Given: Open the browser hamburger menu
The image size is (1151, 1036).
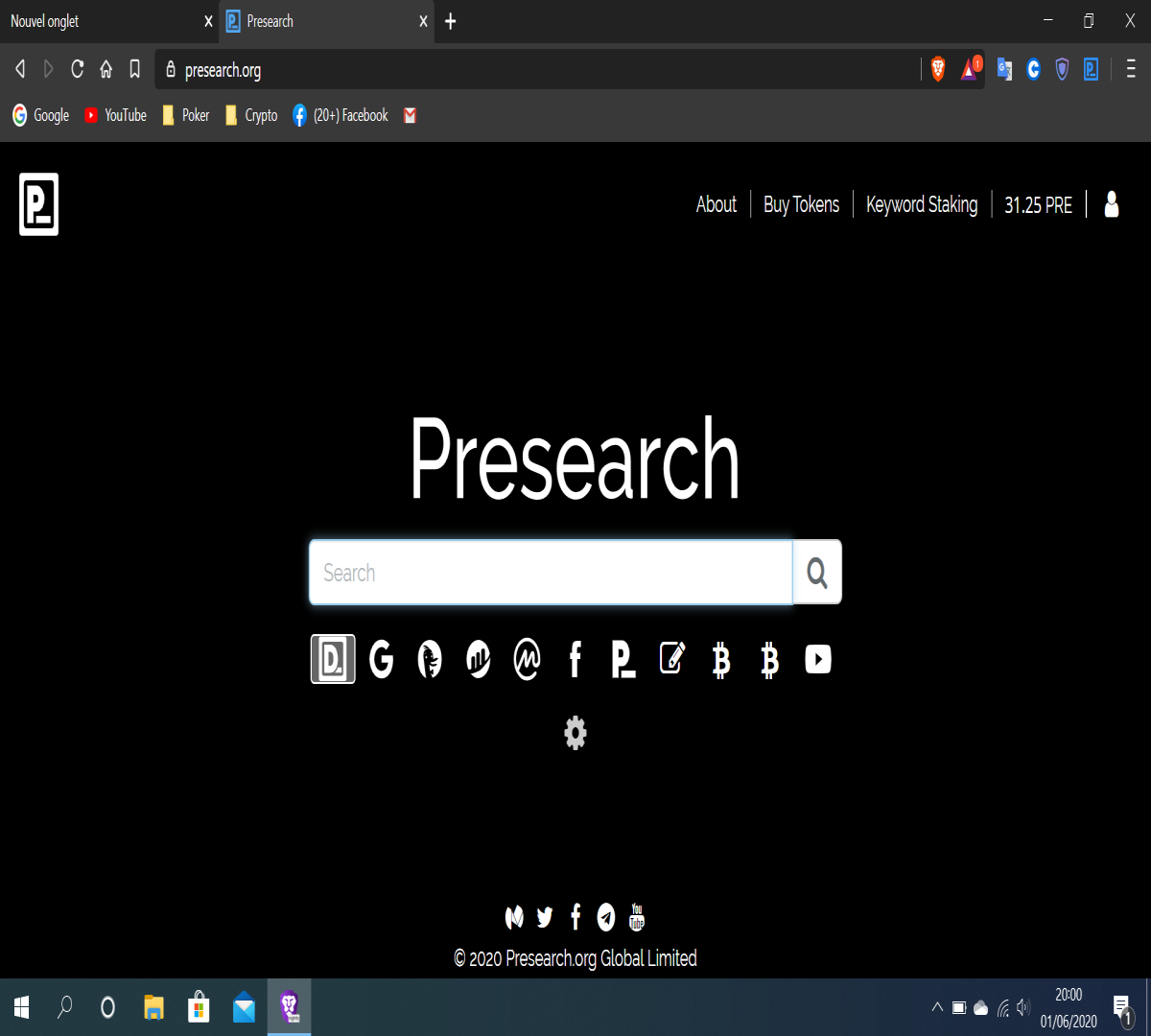Looking at the screenshot, I should tap(1131, 69).
